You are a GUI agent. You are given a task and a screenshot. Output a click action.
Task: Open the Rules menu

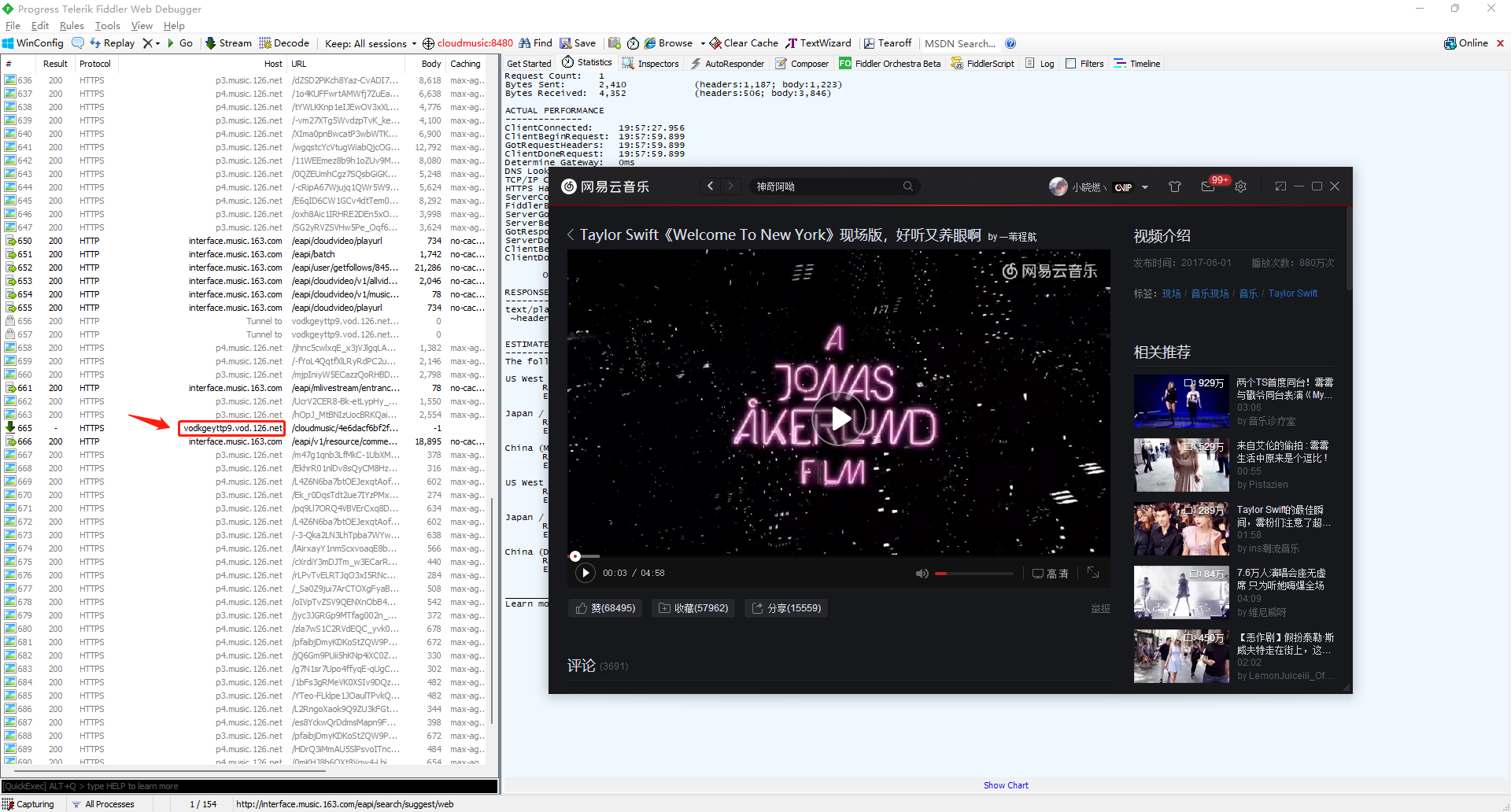pos(72,26)
